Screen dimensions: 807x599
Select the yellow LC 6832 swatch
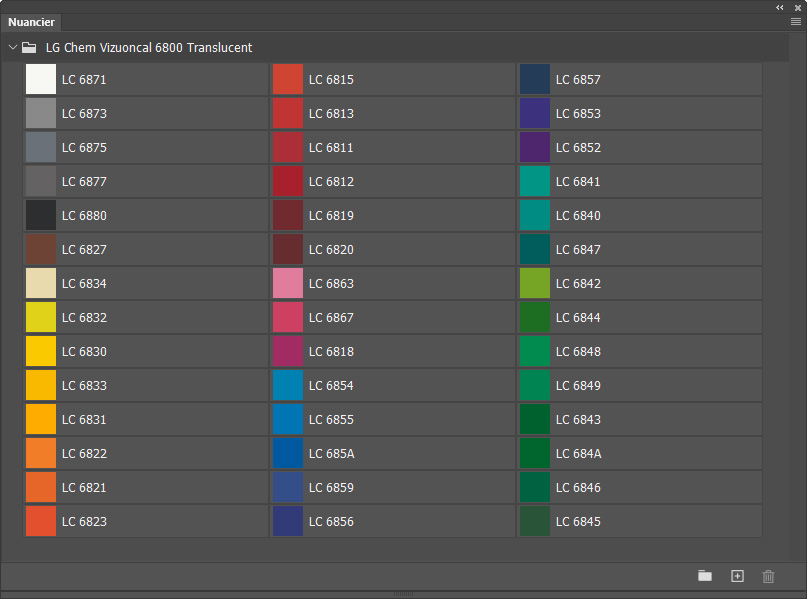click(x=41, y=317)
